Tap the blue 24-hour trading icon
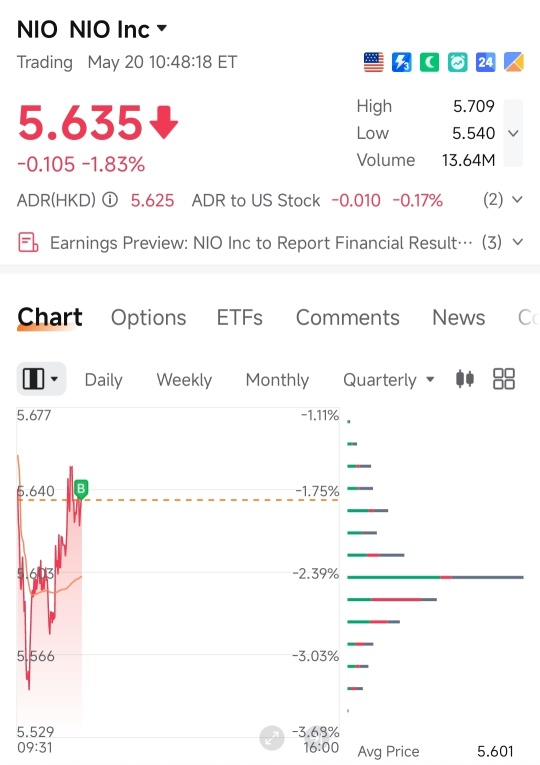The height and width of the screenshot is (765, 540). pyautogui.click(x=485, y=62)
